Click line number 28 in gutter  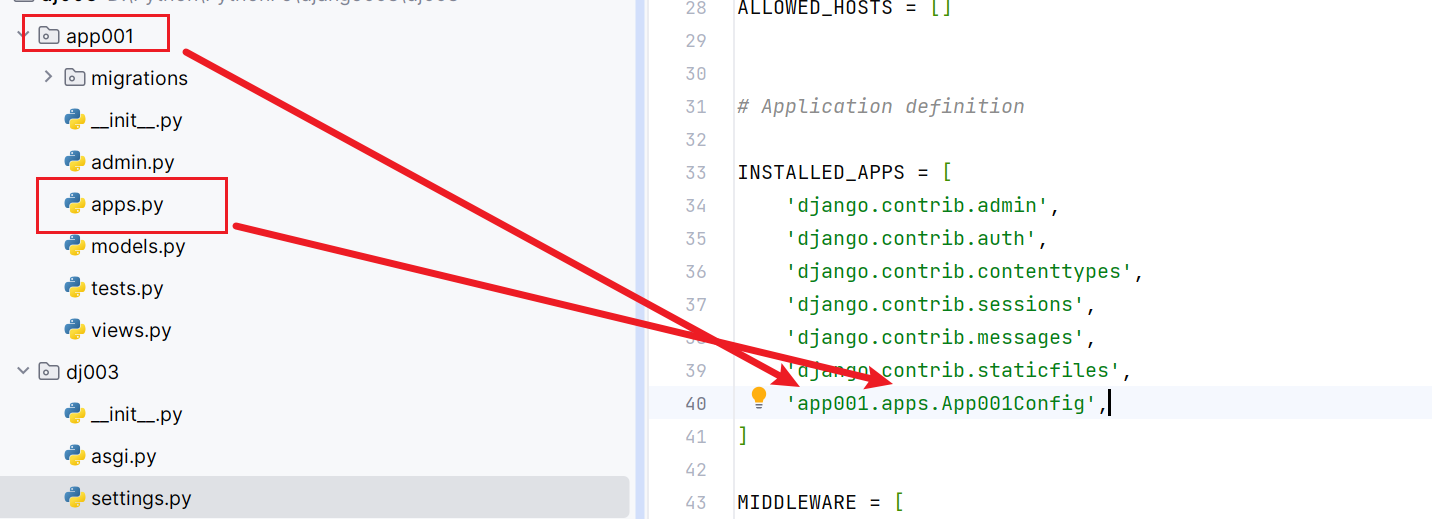696,8
